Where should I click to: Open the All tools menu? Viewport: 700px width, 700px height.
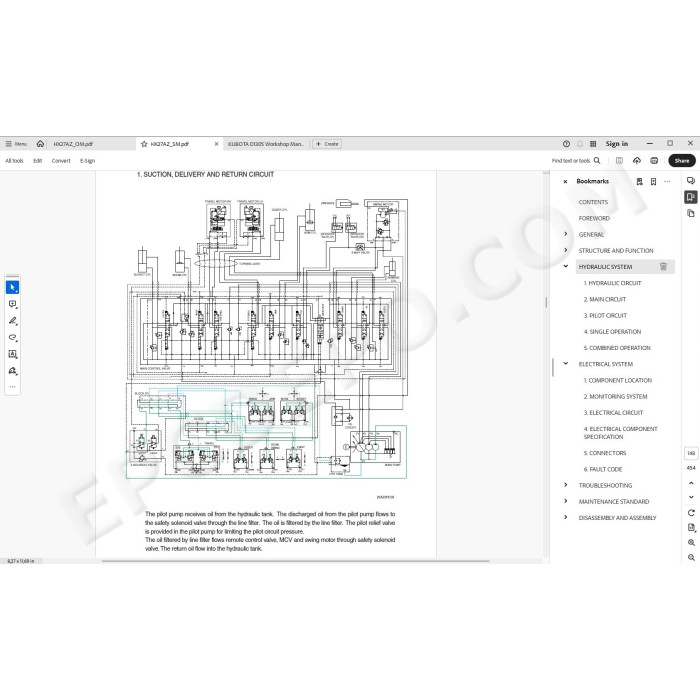[x=14, y=161]
